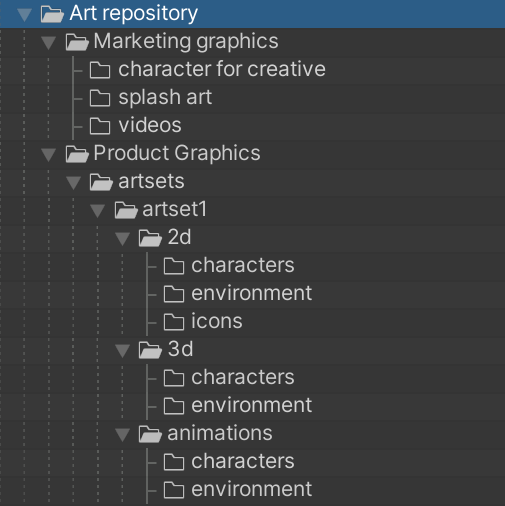The height and width of the screenshot is (506, 505).
Task: Click the Art repository open folder icon
Action: point(52,14)
